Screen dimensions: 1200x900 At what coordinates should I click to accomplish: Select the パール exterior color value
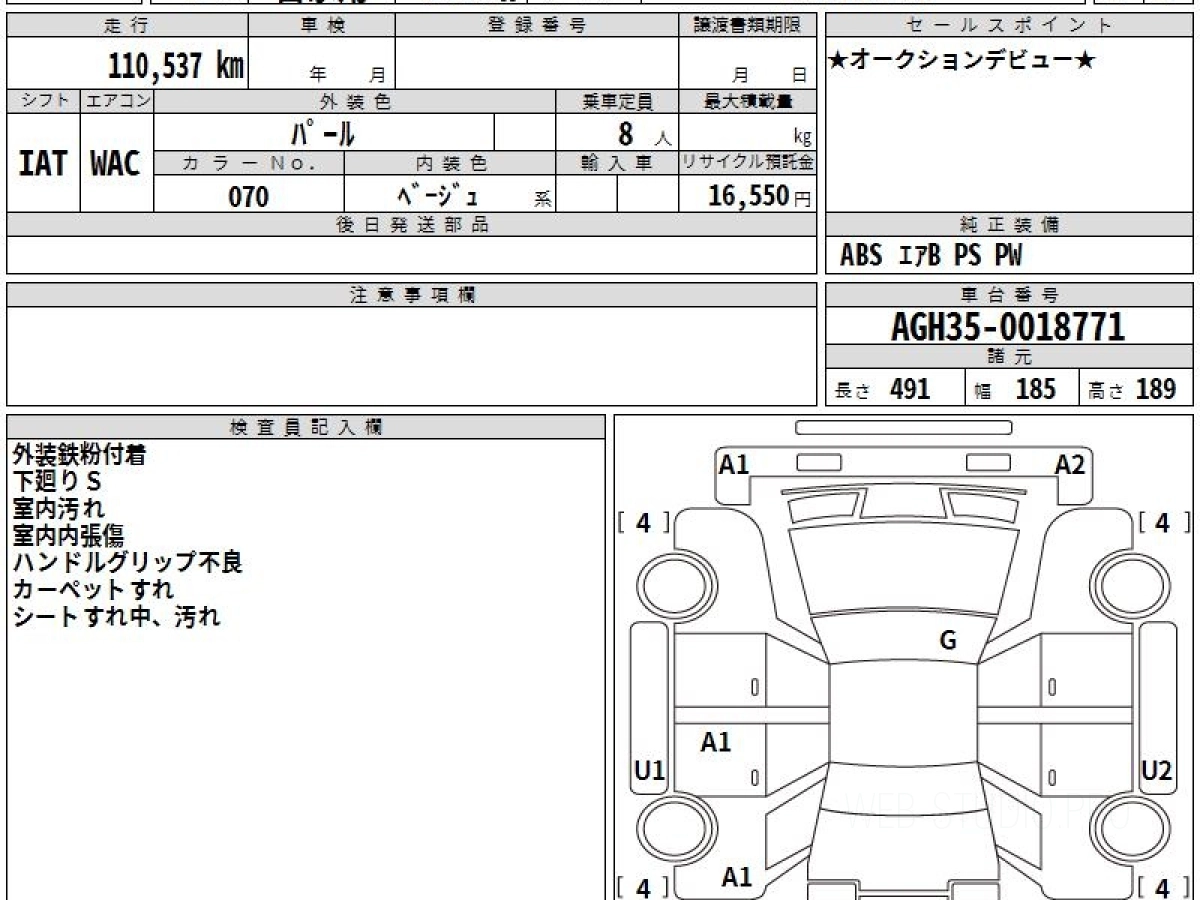(x=323, y=132)
